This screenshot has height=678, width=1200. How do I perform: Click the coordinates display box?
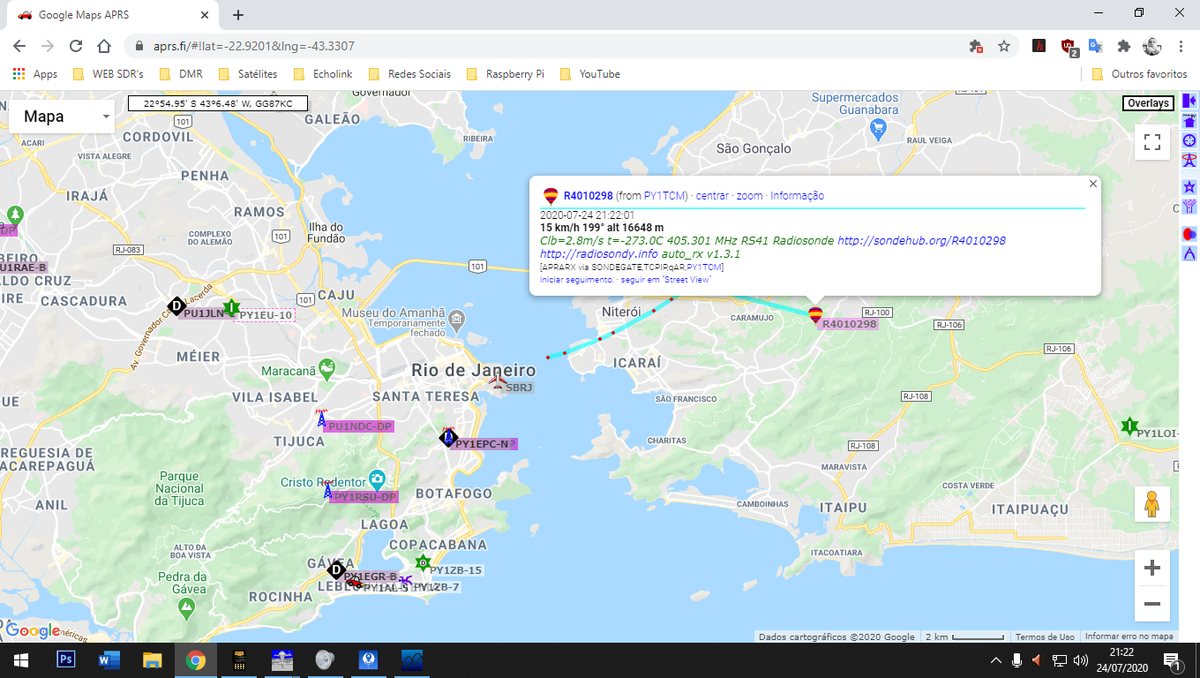[x=218, y=103]
